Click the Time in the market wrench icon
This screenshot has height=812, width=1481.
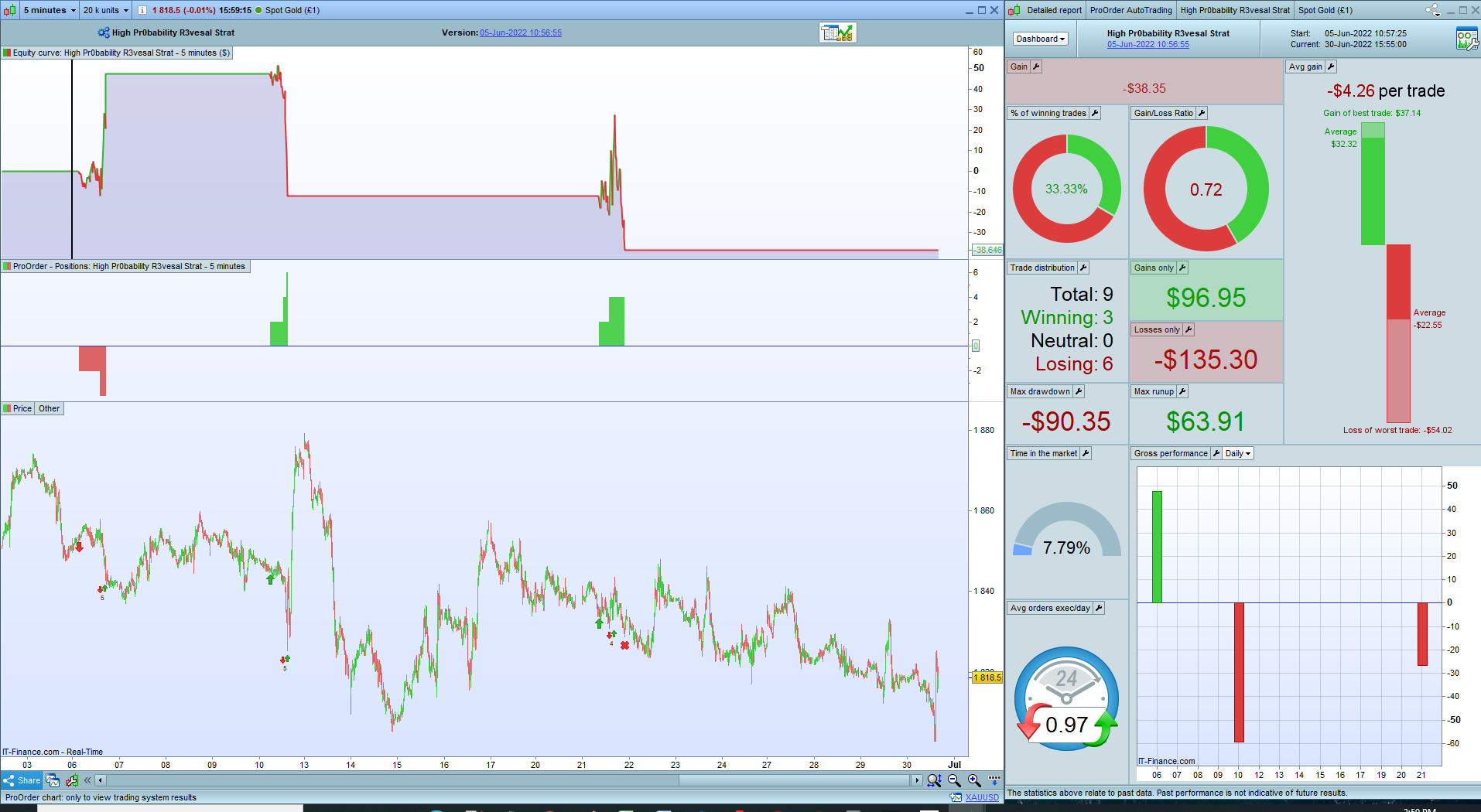[x=1086, y=453]
